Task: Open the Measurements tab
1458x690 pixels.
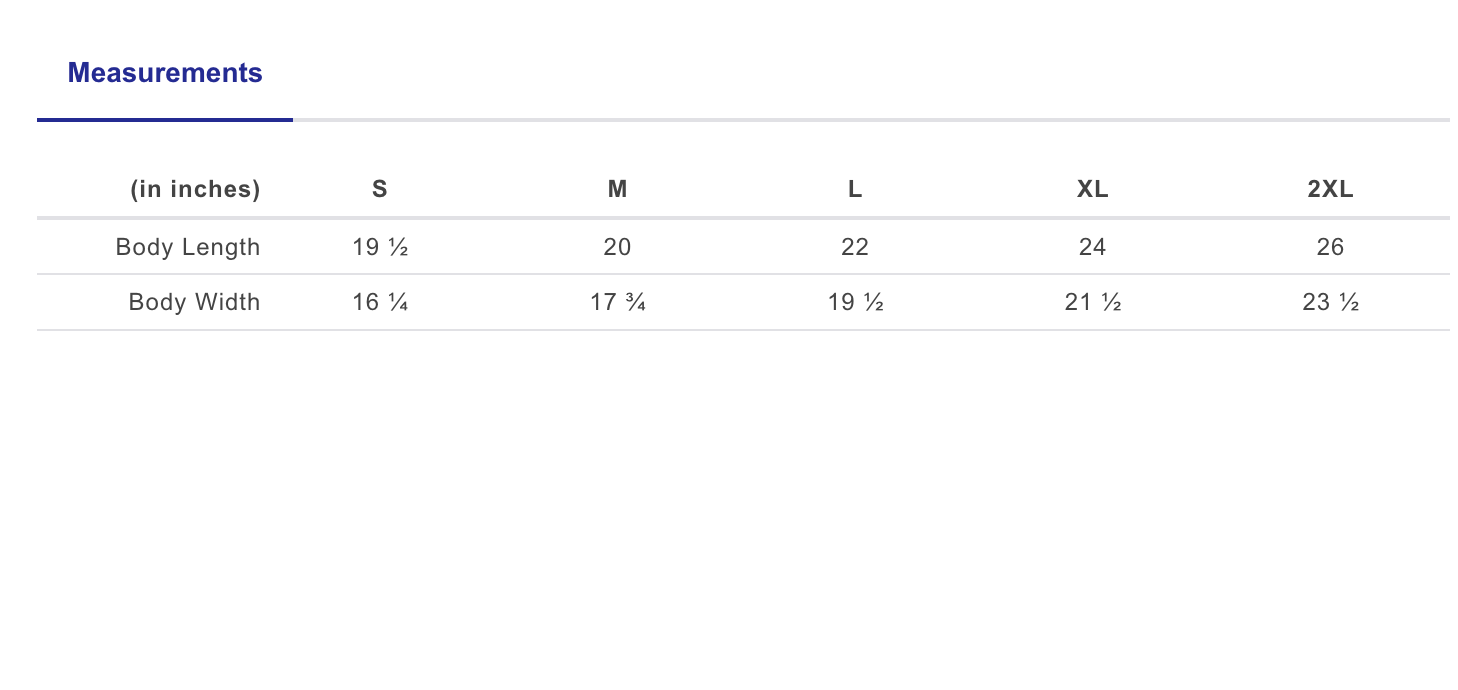Action: [x=165, y=73]
